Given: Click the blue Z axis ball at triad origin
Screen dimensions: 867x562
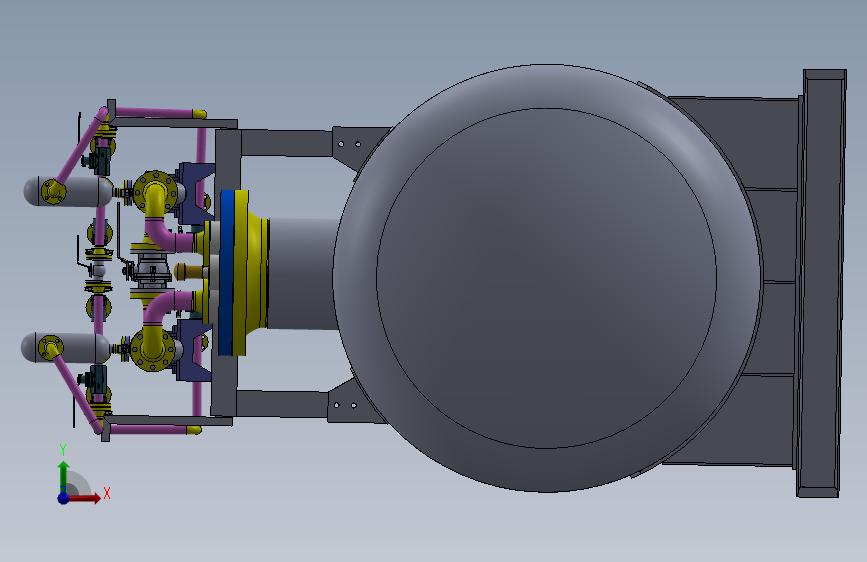Looking at the screenshot, I should point(64,498).
